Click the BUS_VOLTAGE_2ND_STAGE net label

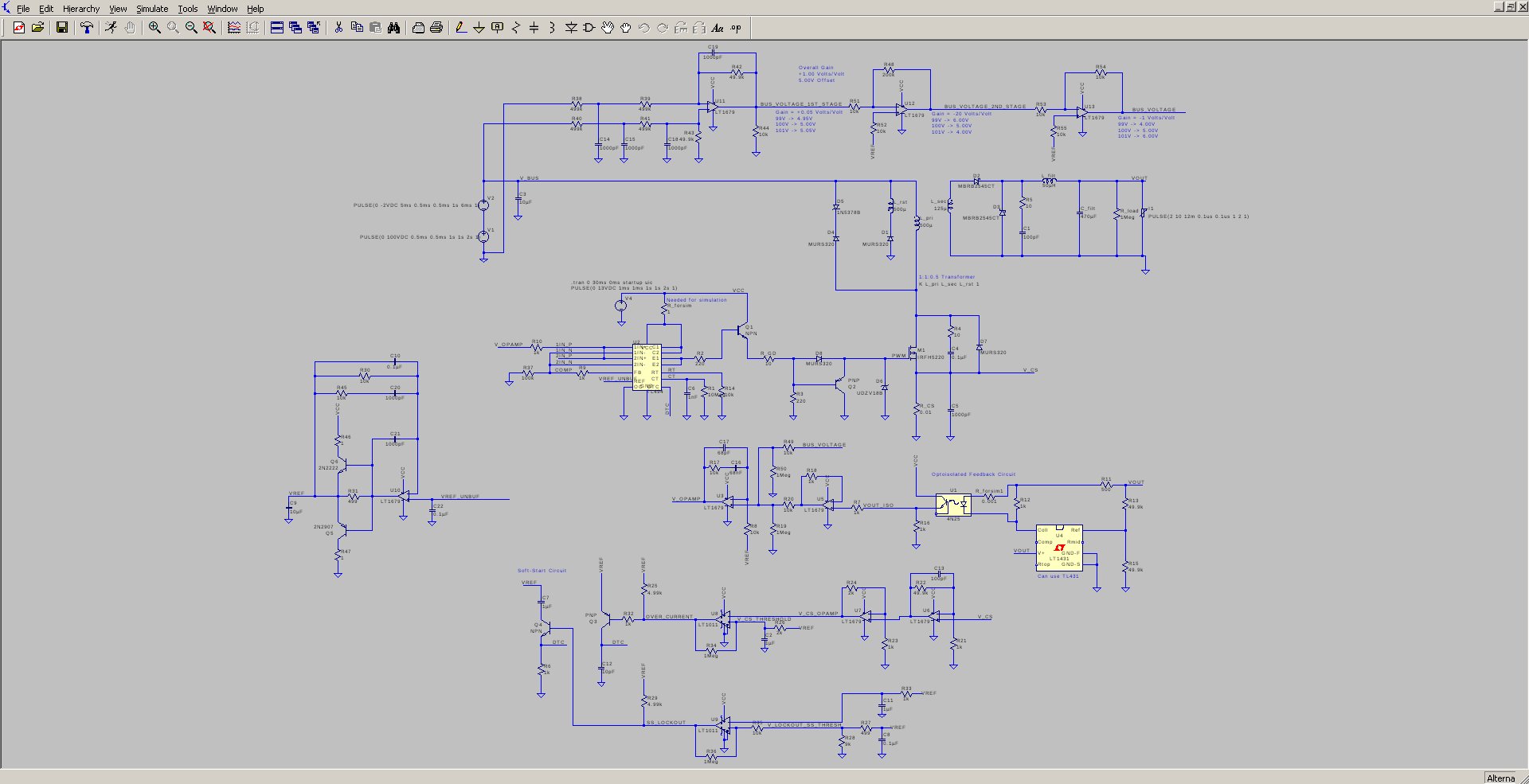click(985, 107)
